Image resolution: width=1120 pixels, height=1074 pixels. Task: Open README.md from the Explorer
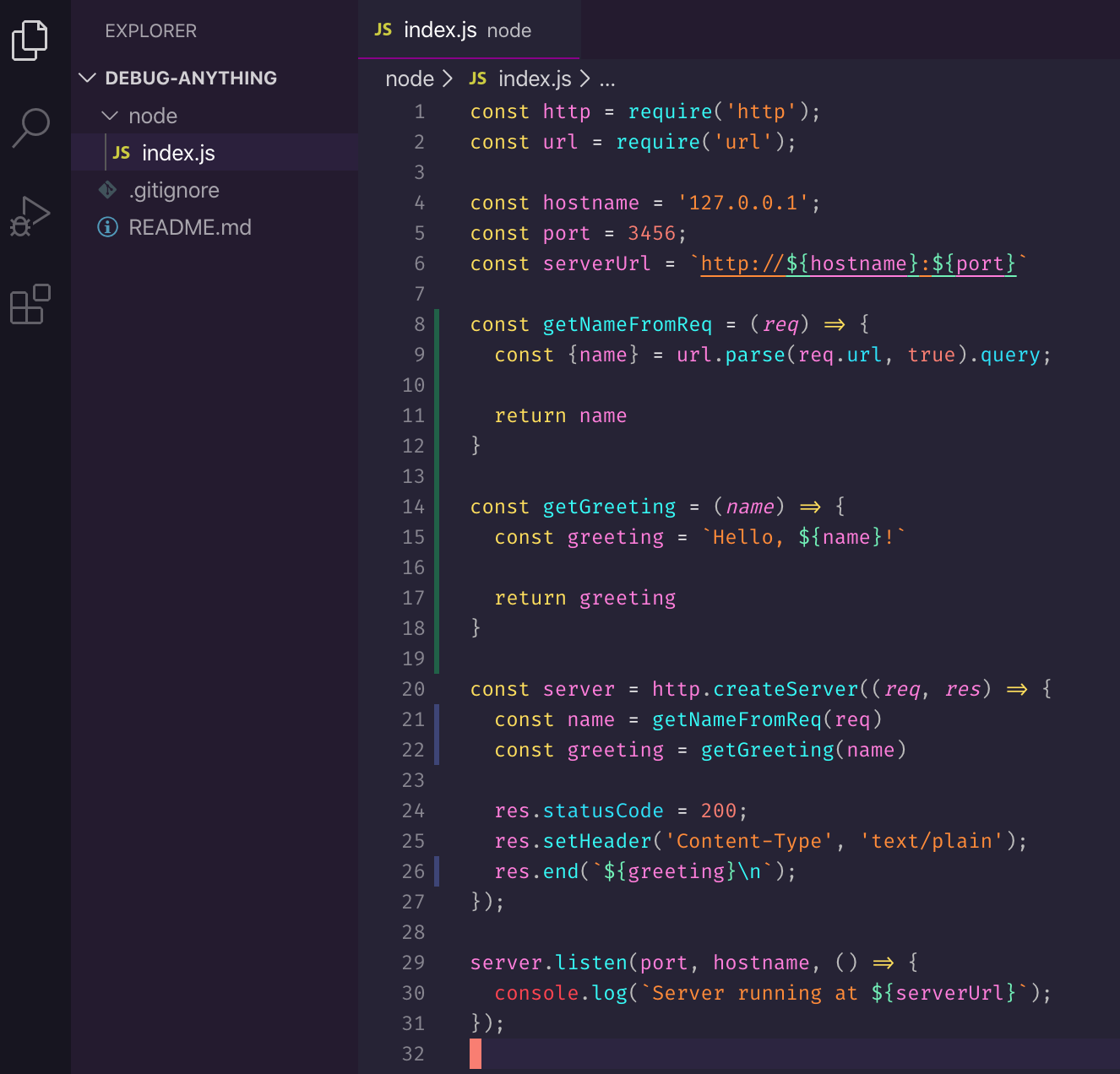190,227
